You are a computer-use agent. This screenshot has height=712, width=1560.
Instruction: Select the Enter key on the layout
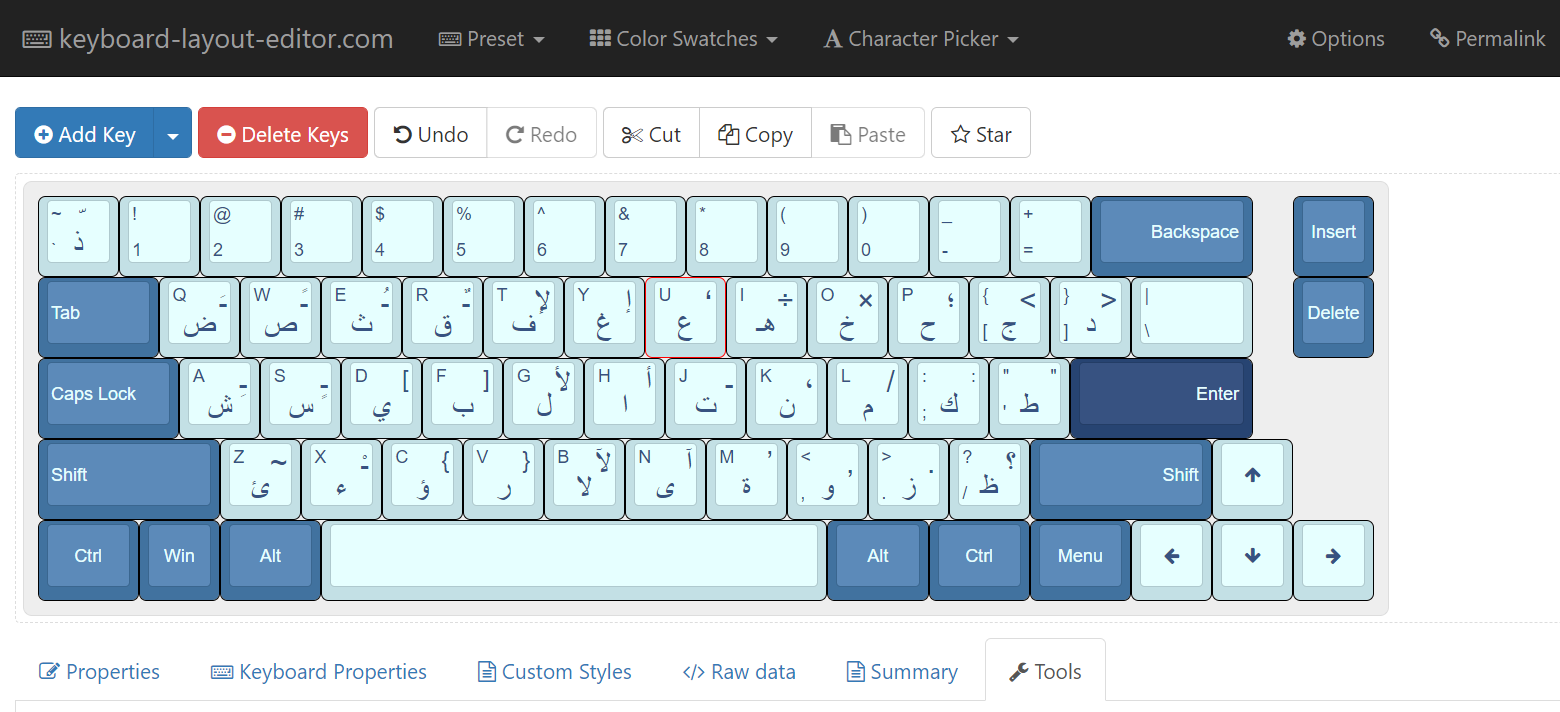click(x=1160, y=394)
